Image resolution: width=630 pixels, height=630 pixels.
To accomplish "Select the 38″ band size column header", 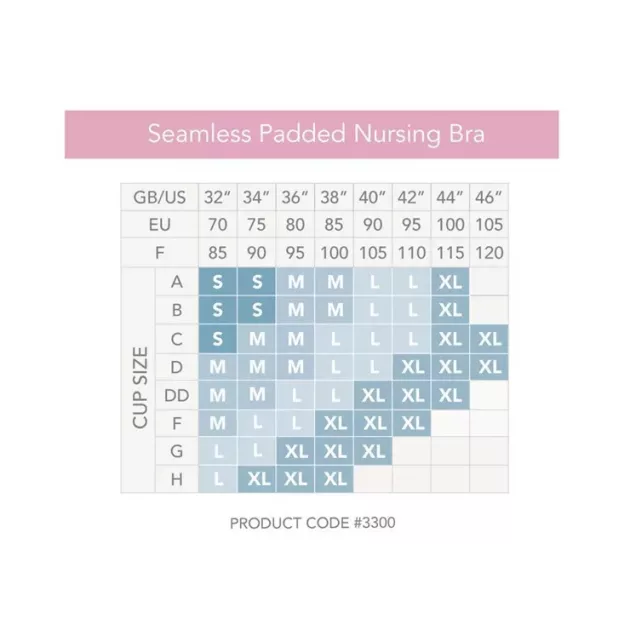I will (x=335, y=197).
